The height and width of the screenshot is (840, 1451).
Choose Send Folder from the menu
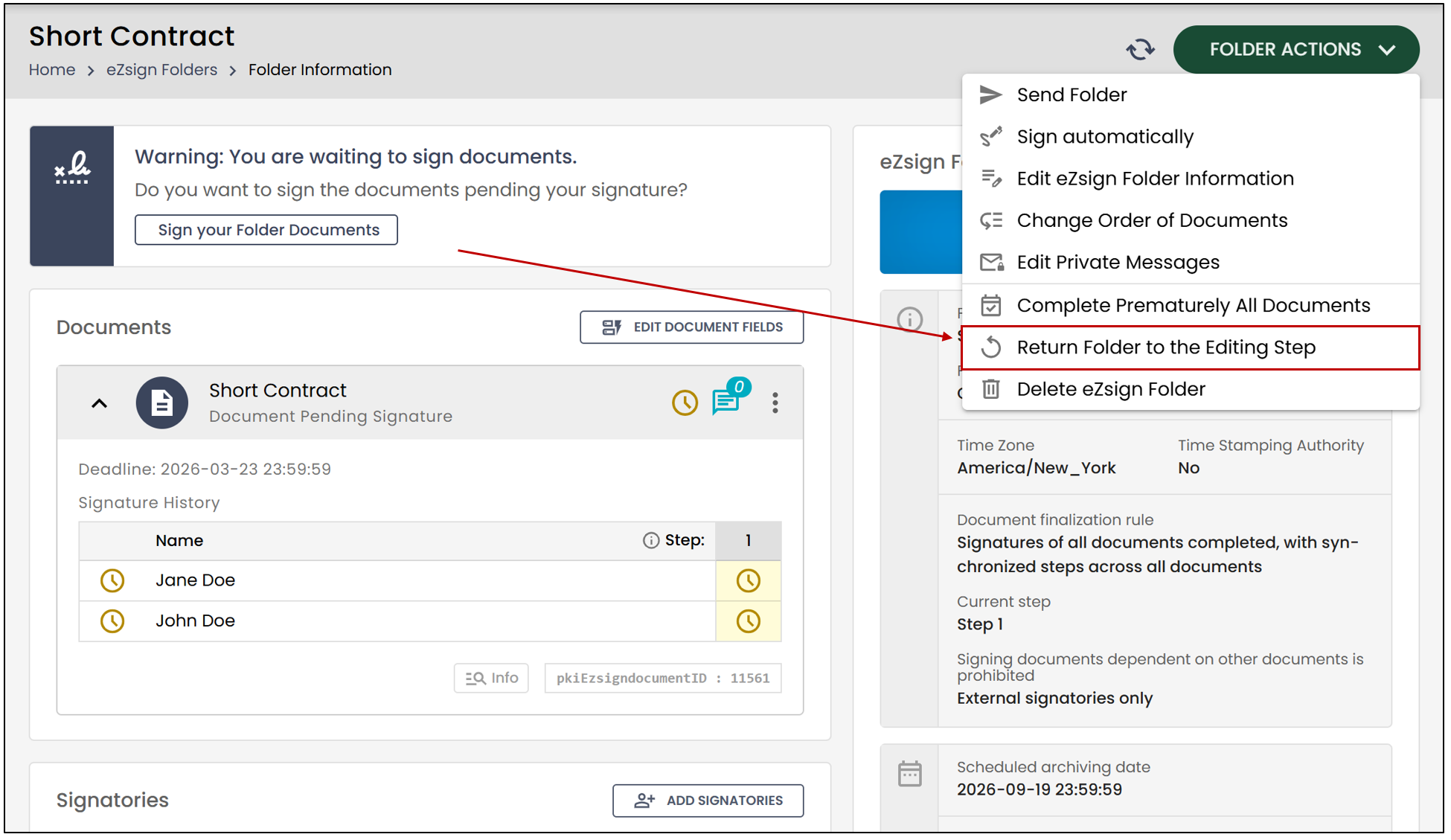tap(1190, 94)
